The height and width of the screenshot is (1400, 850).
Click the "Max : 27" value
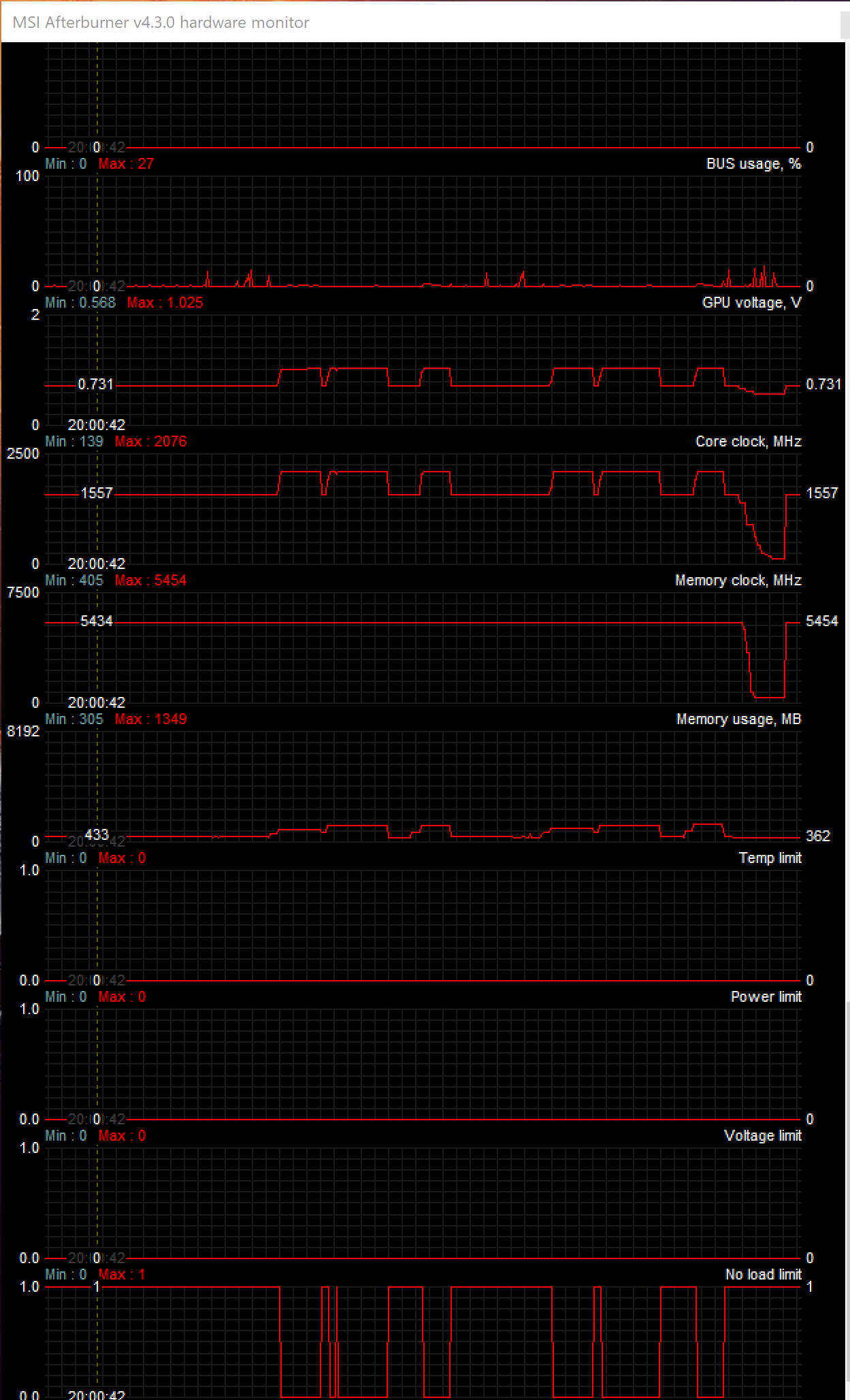(x=126, y=164)
